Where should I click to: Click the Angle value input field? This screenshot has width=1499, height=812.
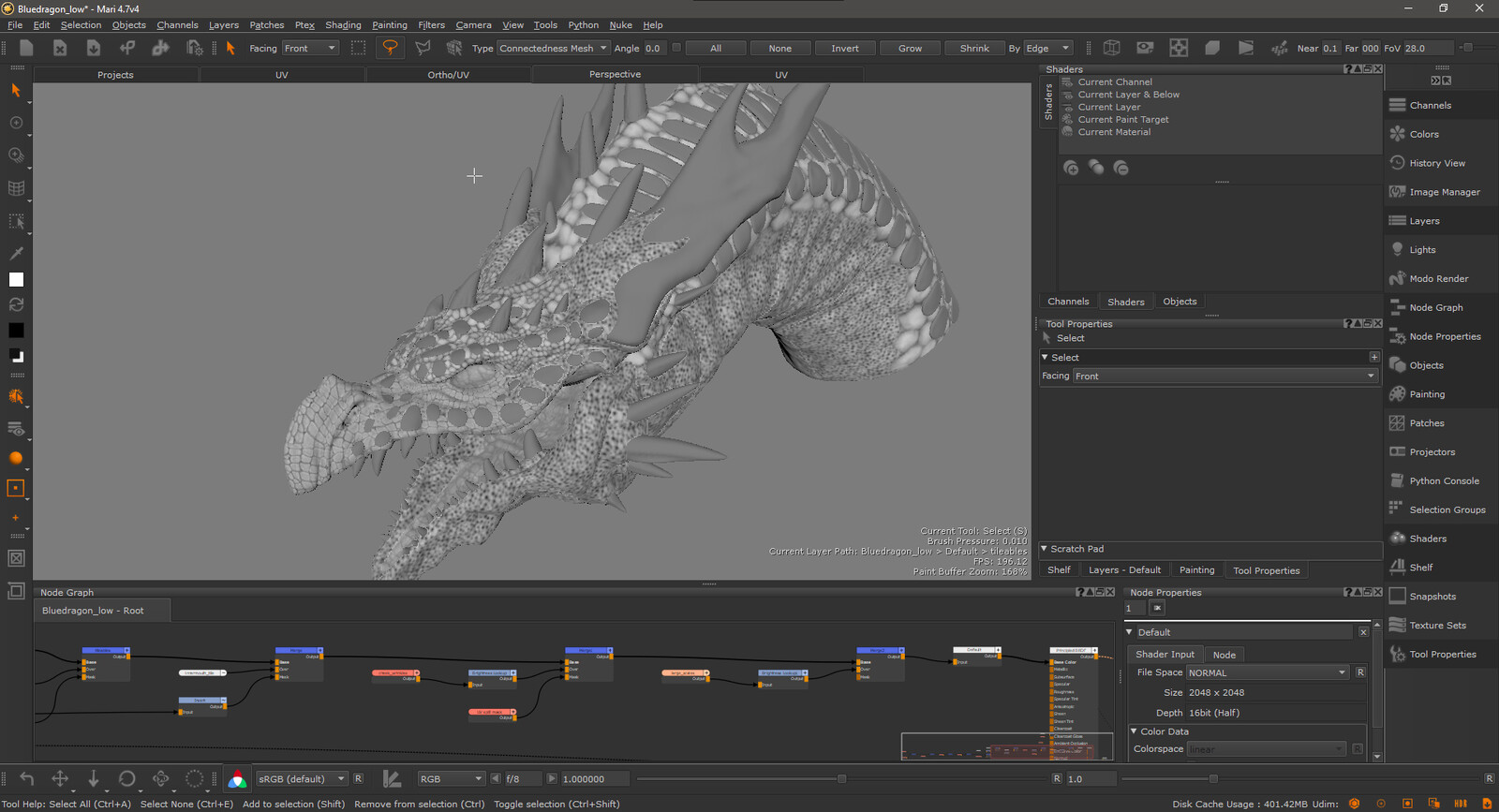pyautogui.click(x=655, y=48)
